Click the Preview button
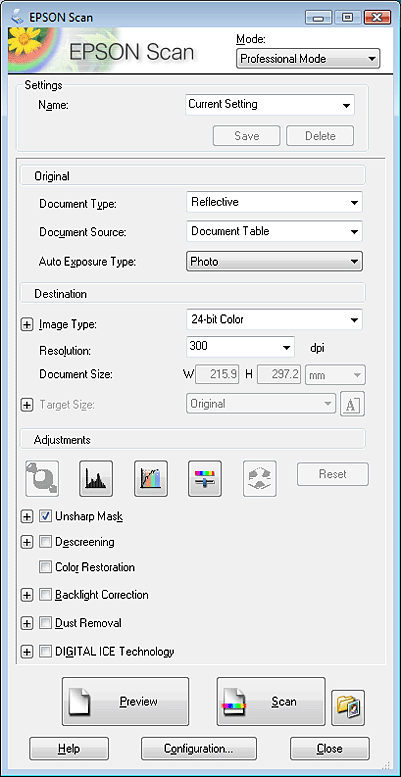401x777 pixels. point(125,702)
